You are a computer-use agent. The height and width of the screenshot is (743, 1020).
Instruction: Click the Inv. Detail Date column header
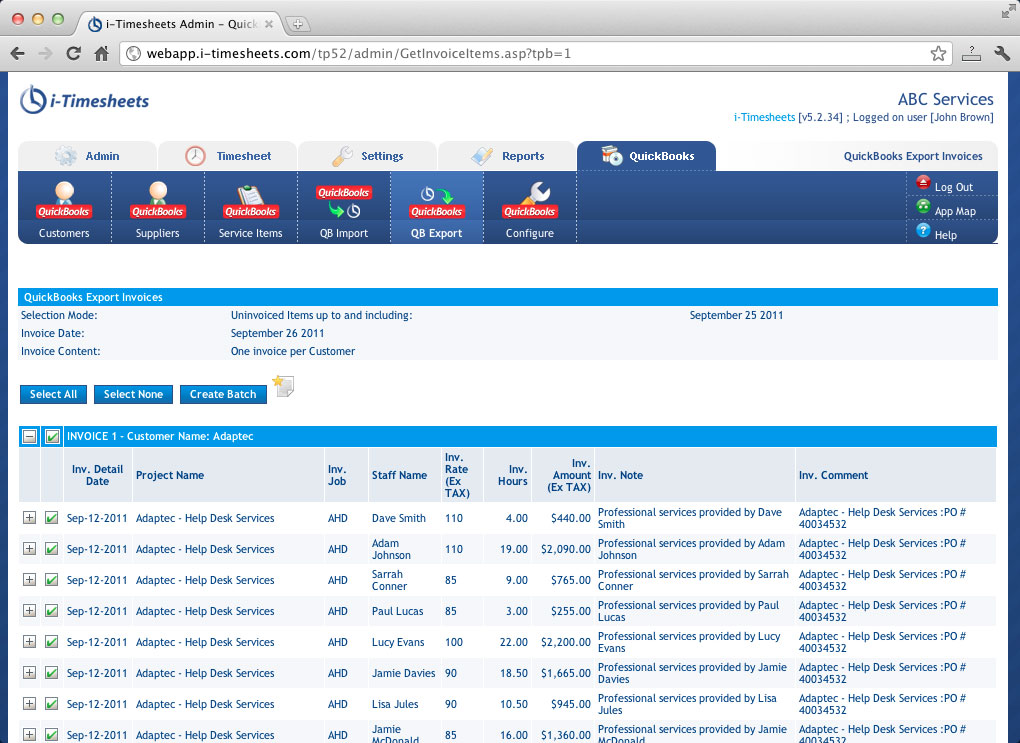(x=98, y=476)
